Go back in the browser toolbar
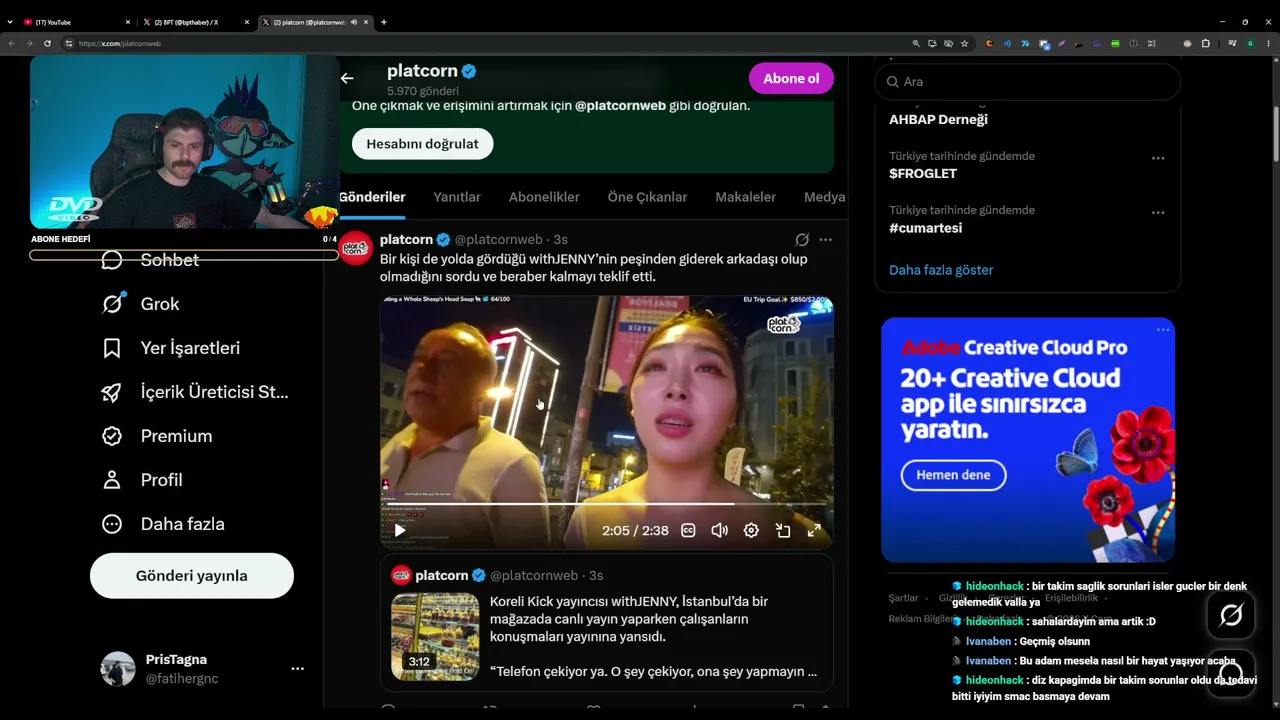The height and width of the screenshot is (720, 1280). click(11, 44)
